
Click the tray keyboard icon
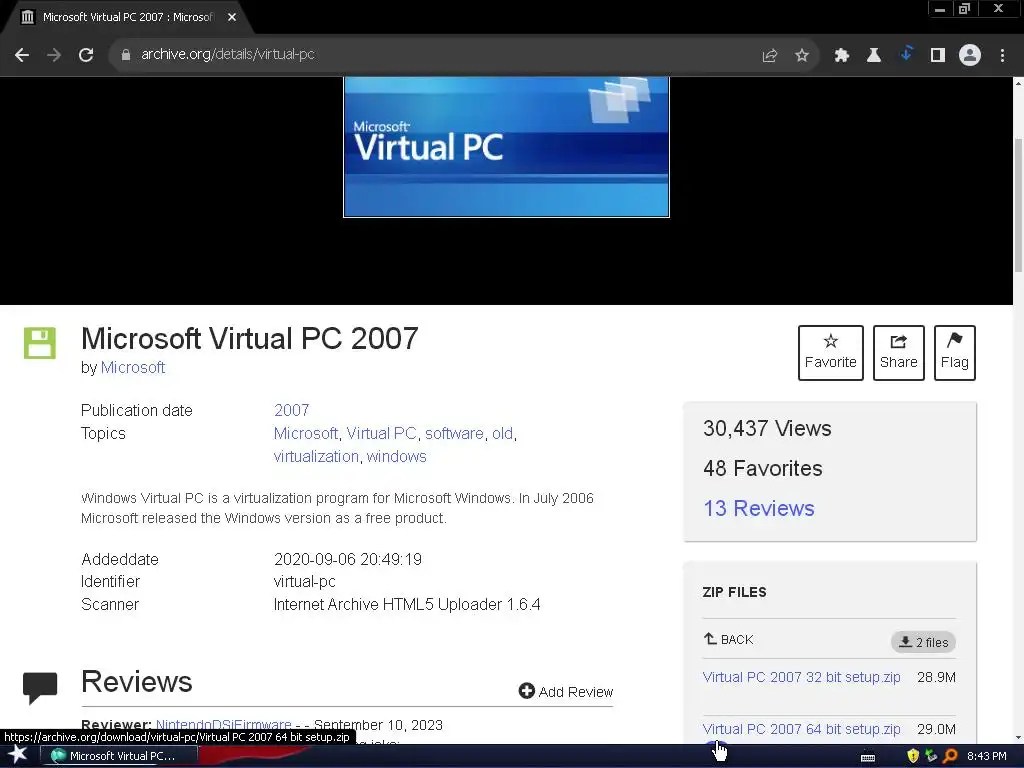[868, 757]
